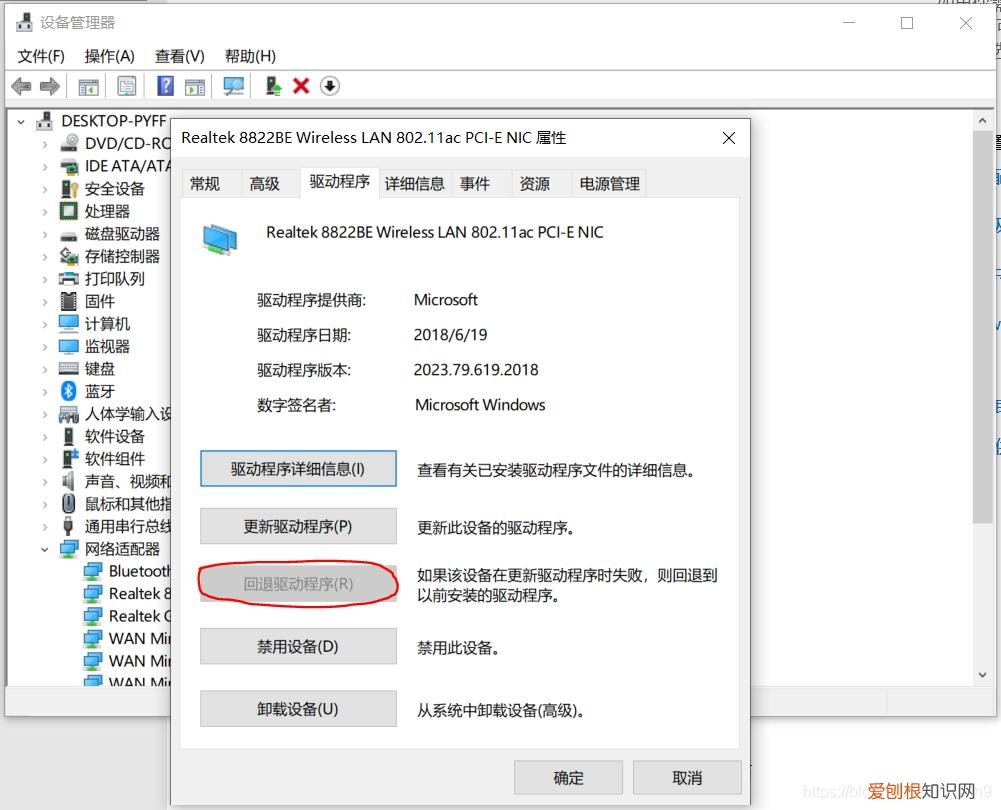Collapse the 网络适配器 category
The image size is (1001, 810).
coord(44,548)
